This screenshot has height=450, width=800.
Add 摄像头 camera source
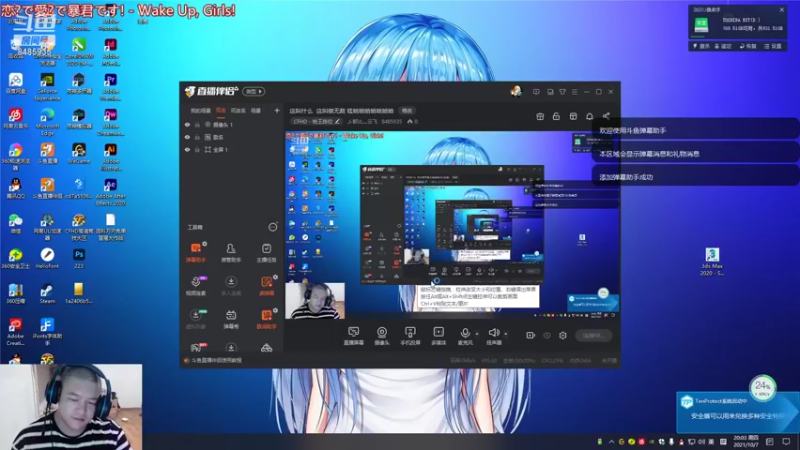(382, 336)
